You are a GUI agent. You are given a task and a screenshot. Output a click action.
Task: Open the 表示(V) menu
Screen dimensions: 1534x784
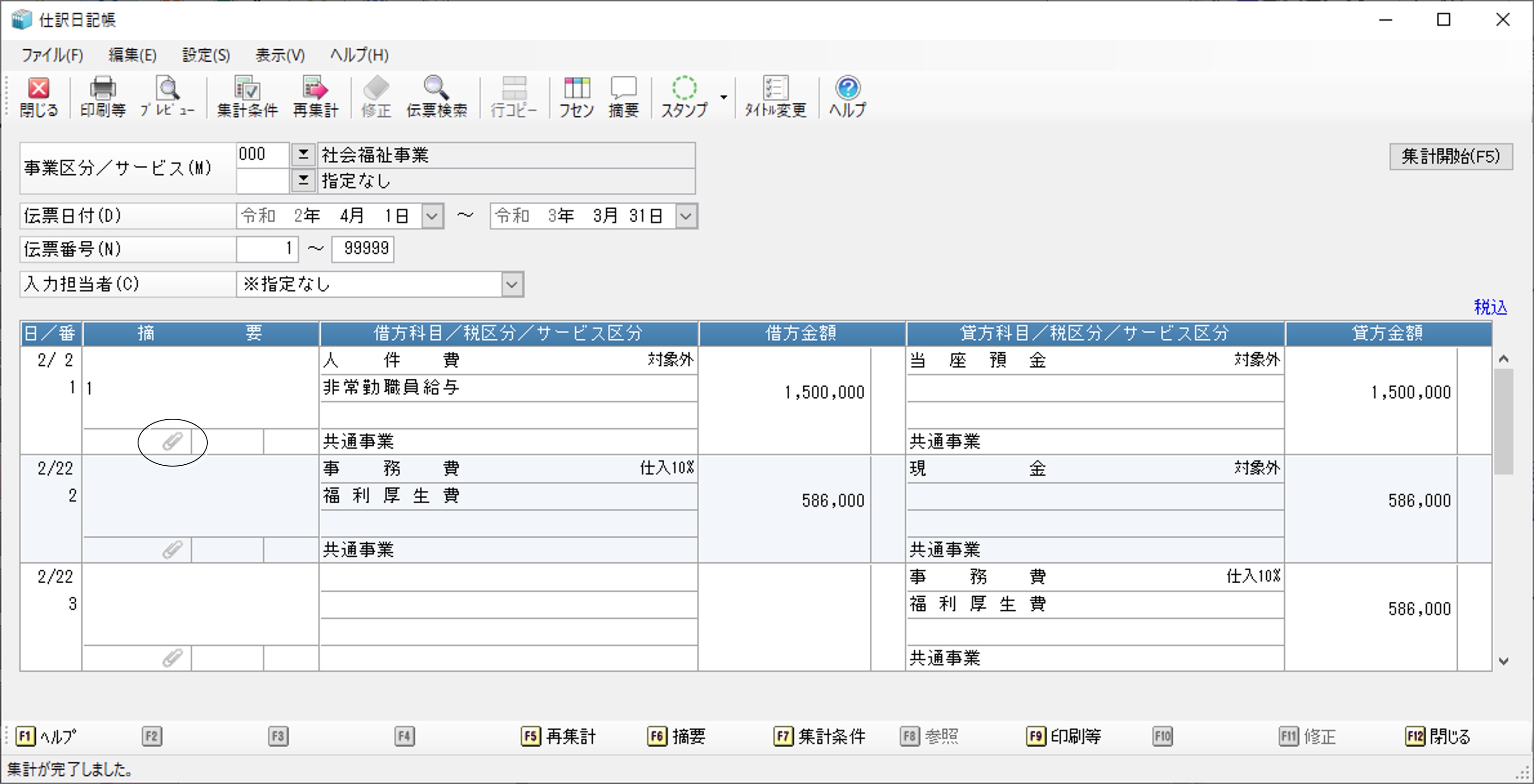click(x=279, y=55)
